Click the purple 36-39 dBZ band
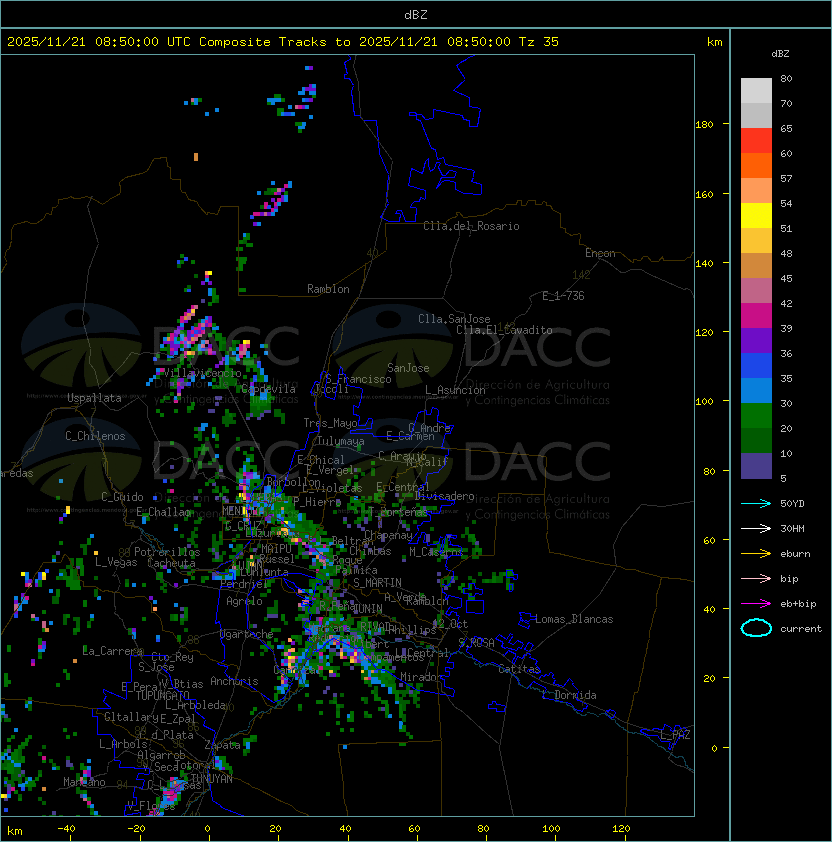The image size is (832, 842). (x=756, y=340)
